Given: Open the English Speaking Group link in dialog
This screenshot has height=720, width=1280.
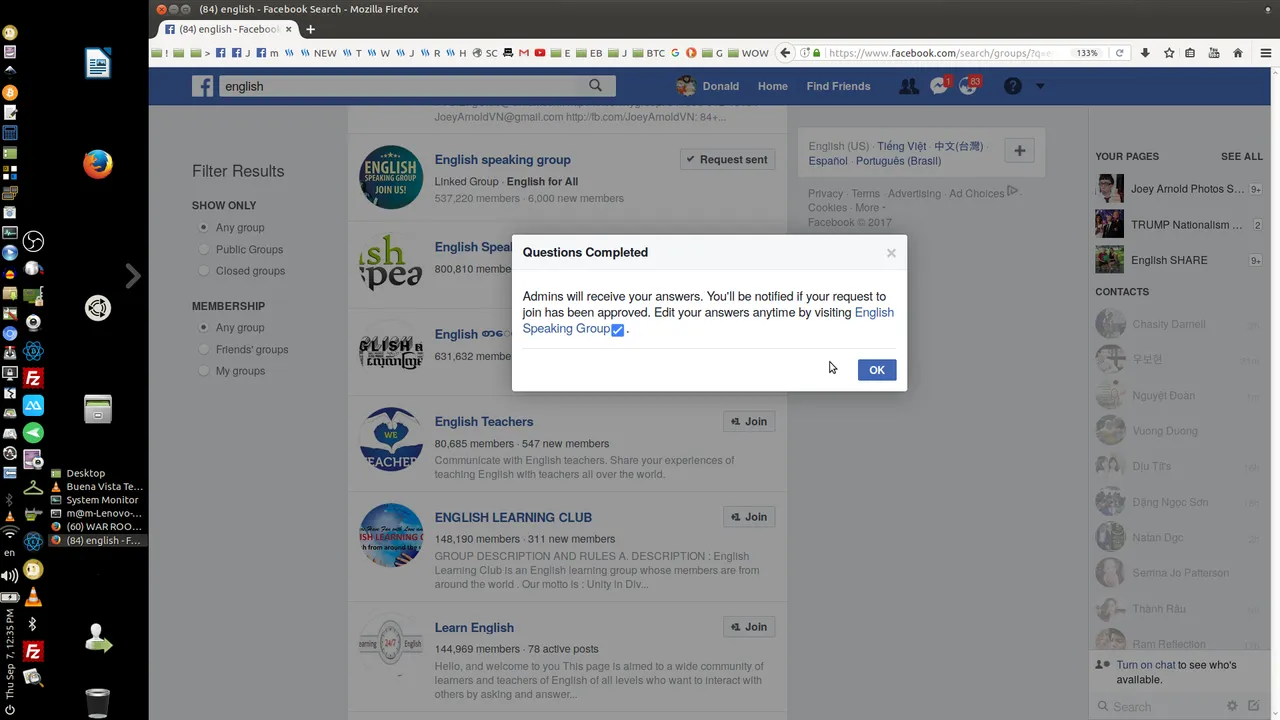Looking at the screenshot, I should 708,320.
